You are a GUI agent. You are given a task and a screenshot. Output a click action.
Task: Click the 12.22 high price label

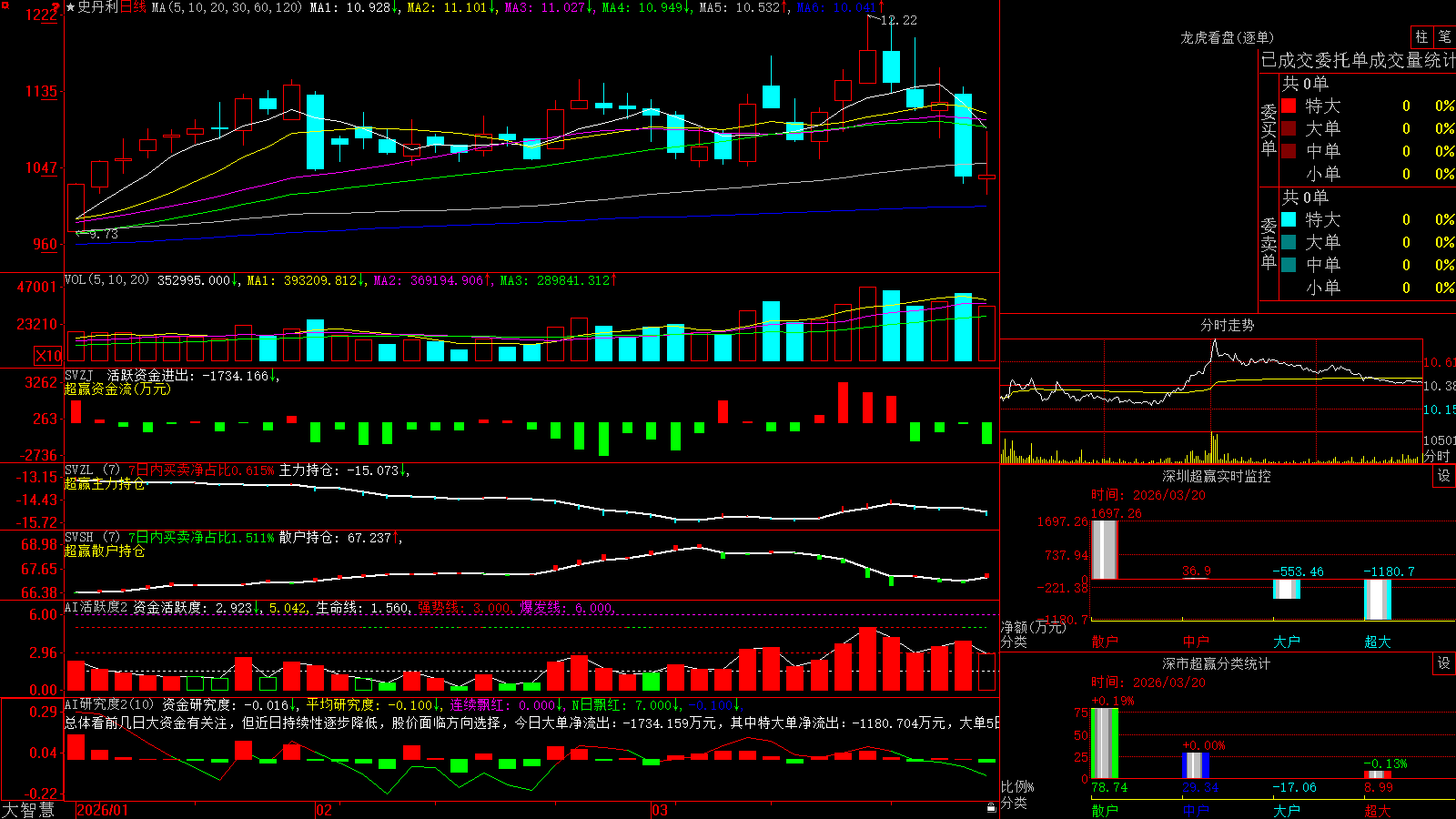[x=899, y=20]
